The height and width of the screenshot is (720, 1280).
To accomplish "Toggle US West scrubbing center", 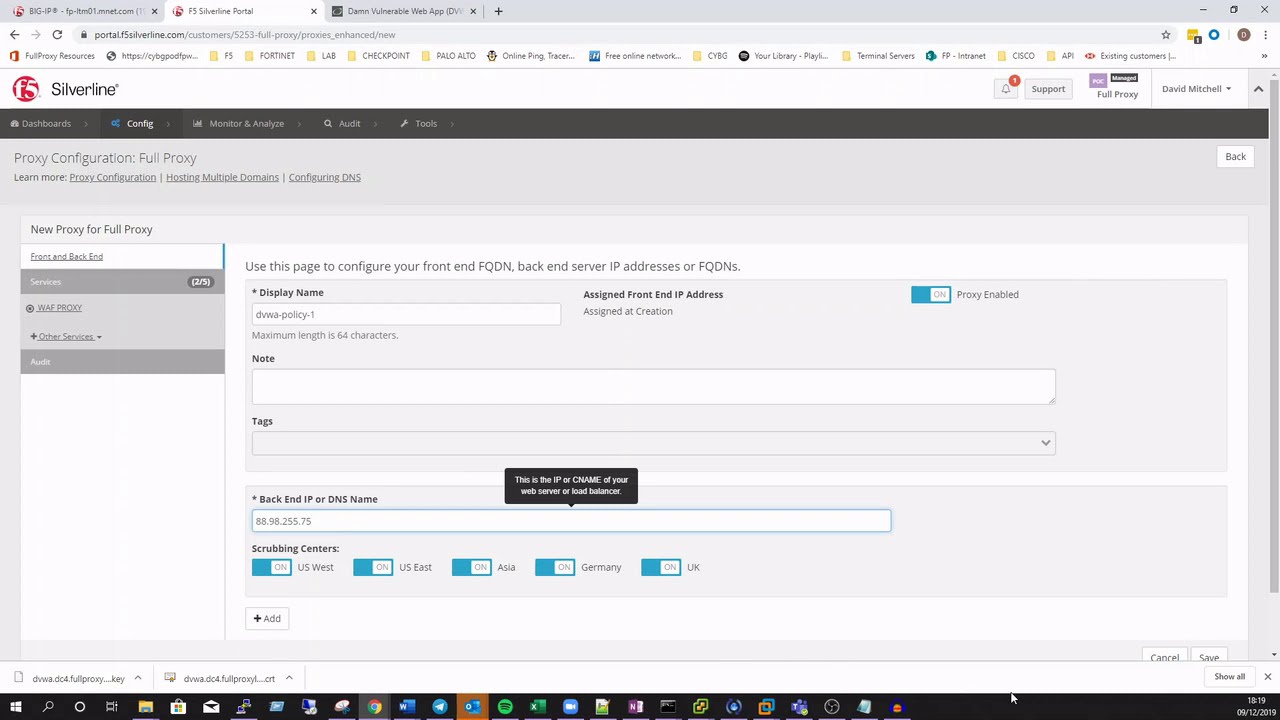I will coord(272,567).
